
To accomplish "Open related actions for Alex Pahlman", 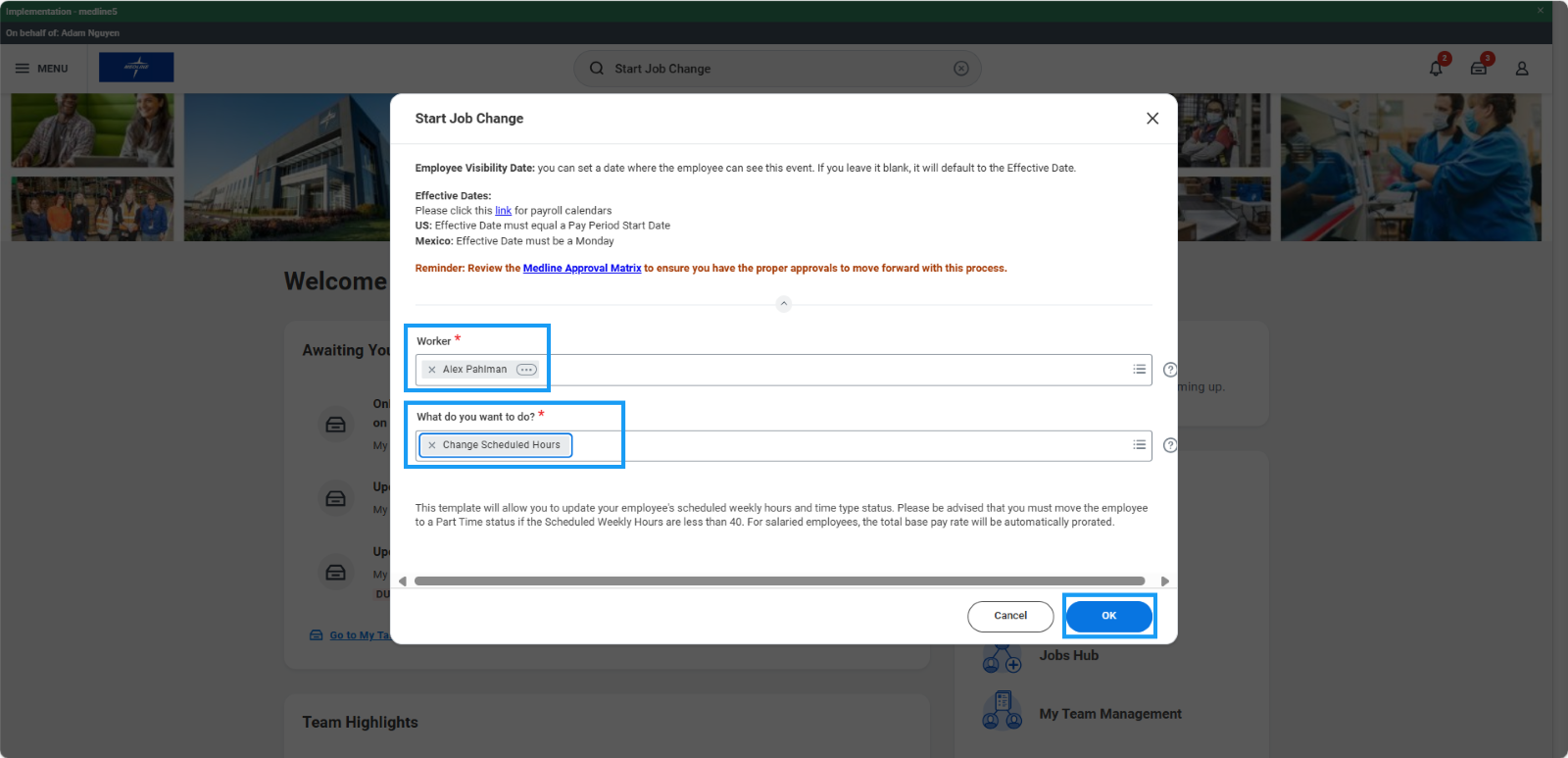I will tap(526, 370).
